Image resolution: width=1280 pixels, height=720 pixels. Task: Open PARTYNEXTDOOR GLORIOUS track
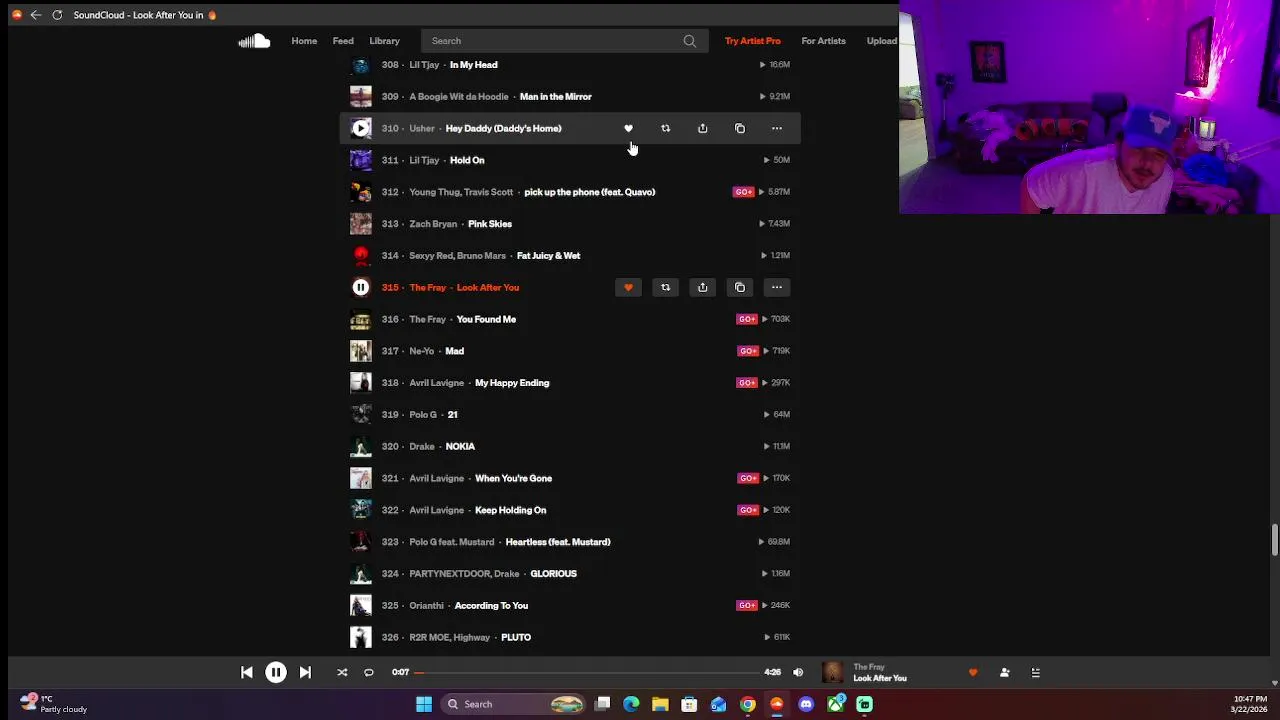pos(553,574)
